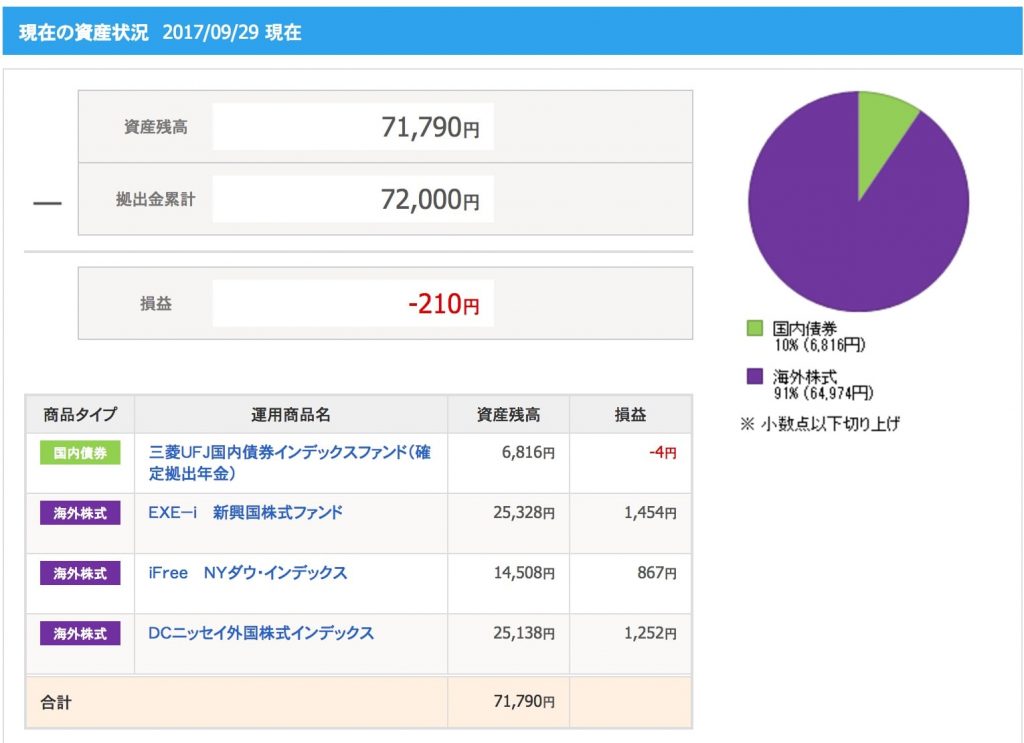Open DCニッセイ外国株式インデックス link
The image size is (1024, 743).
pyautogui.click(x=261, y=633)
